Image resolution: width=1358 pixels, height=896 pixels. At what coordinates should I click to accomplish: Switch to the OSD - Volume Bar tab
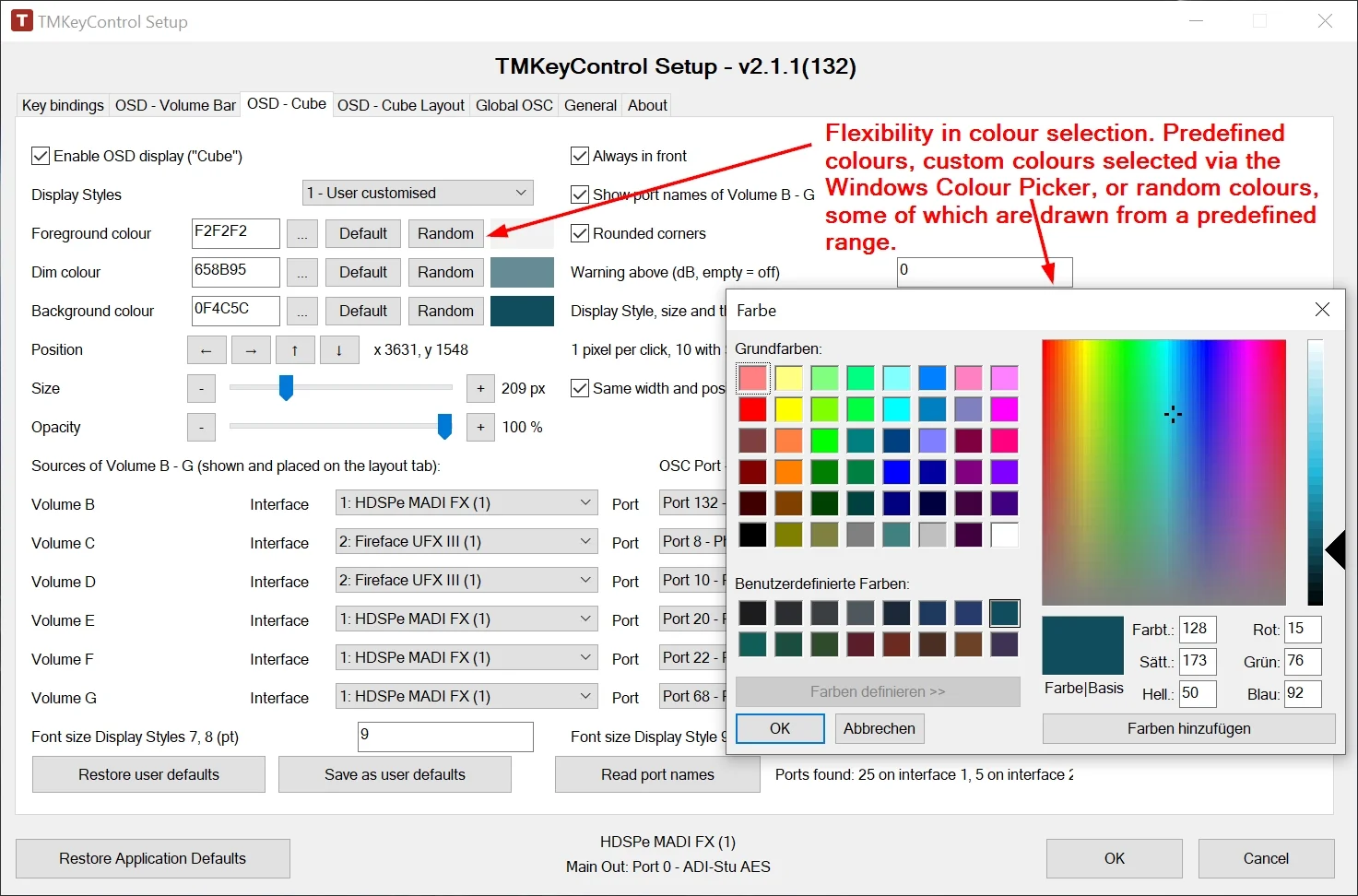(175, 105)
